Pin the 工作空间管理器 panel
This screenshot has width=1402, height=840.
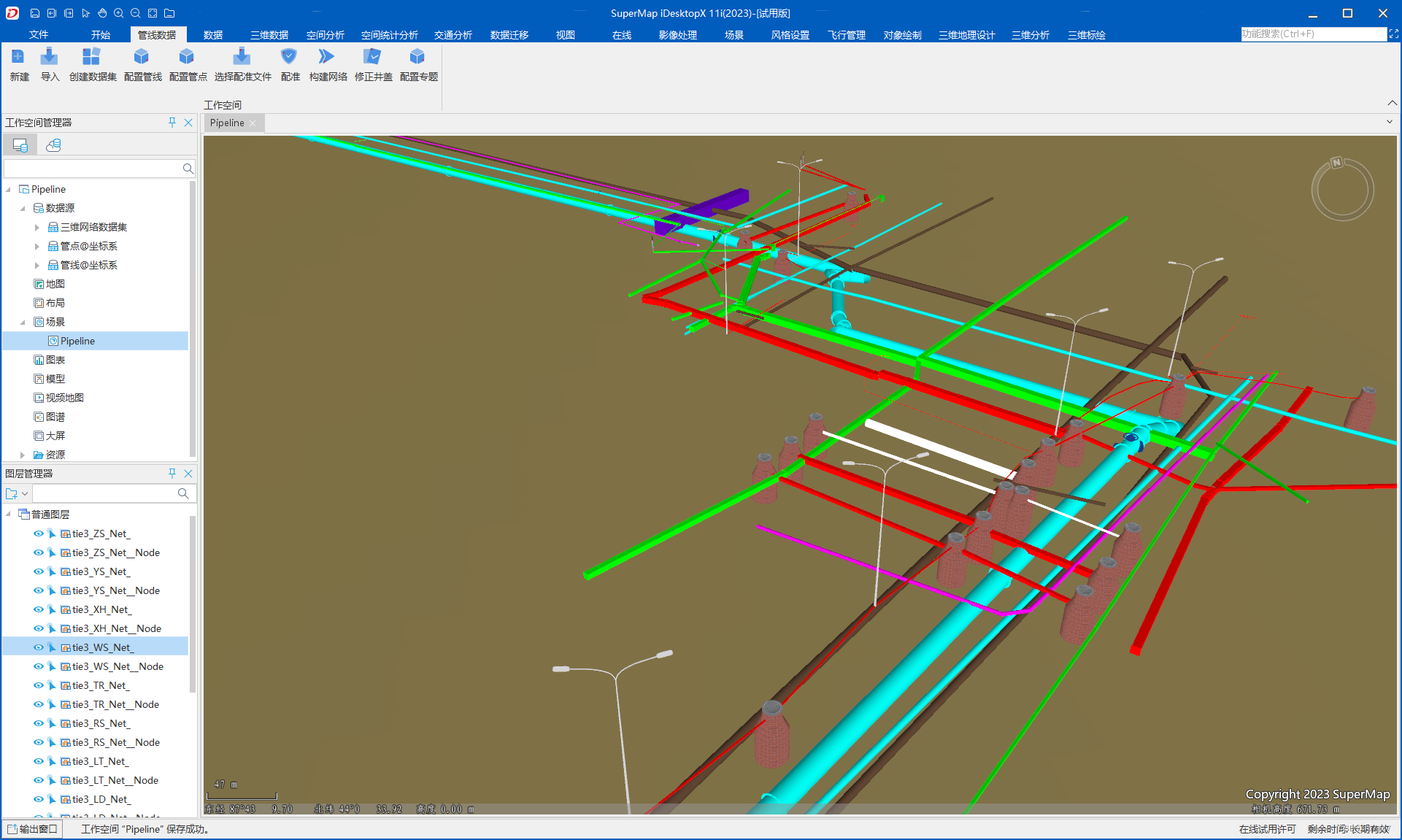[x=172, y=123]
